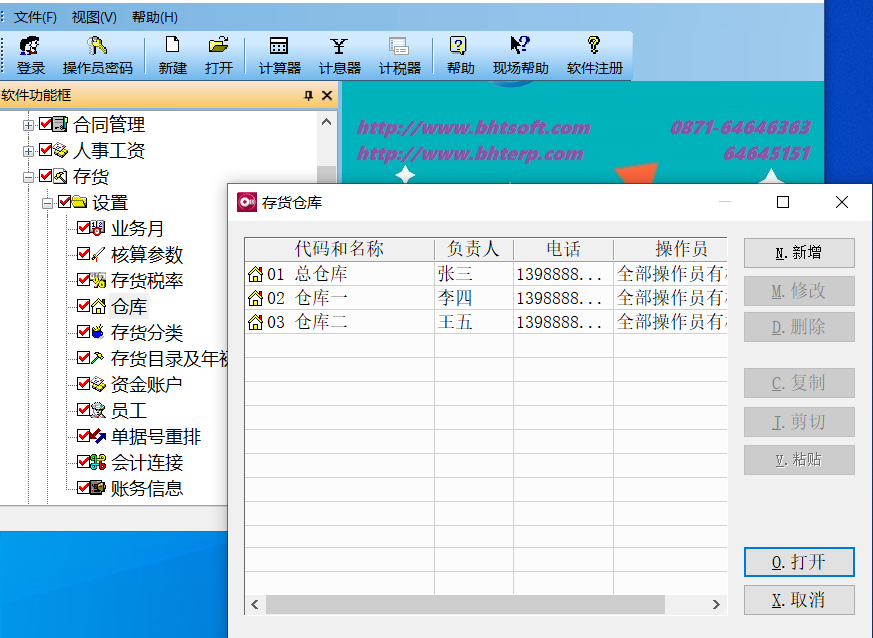Click the N.新增 button to add warehouse
The image size is (873, 638).
[798, 252]
